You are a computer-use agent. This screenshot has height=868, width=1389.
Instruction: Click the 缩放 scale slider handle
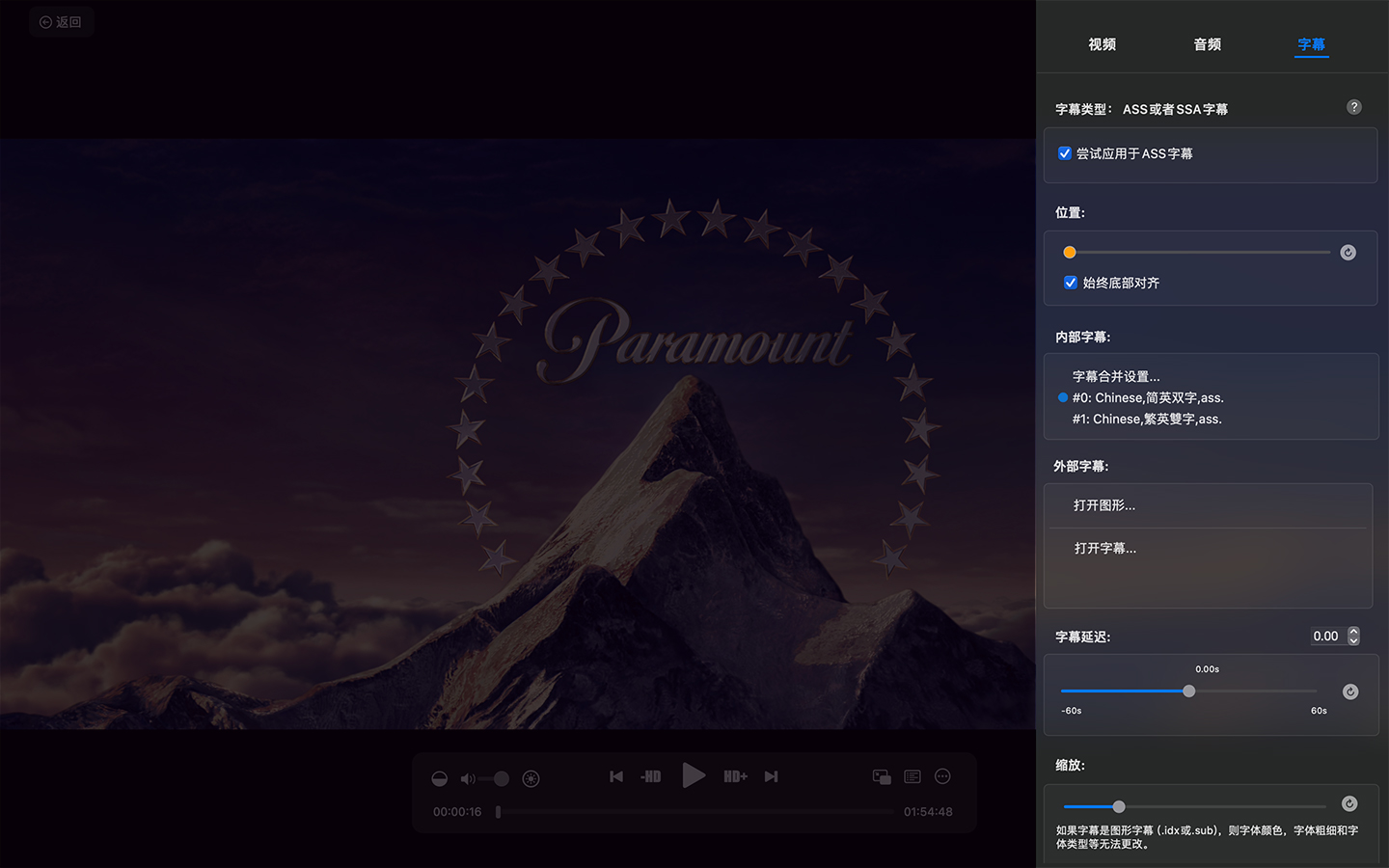[1119, 806]
